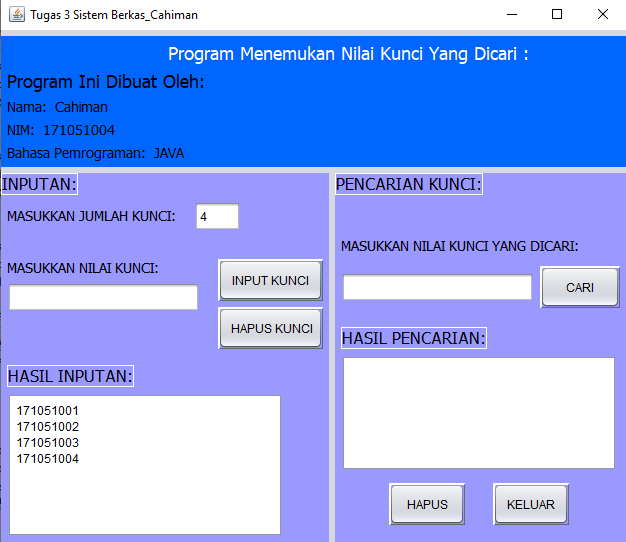Click the PENCARIAN KUNCI: section label
The height and width of the screenshot is (542, 626).
[409, 184]
